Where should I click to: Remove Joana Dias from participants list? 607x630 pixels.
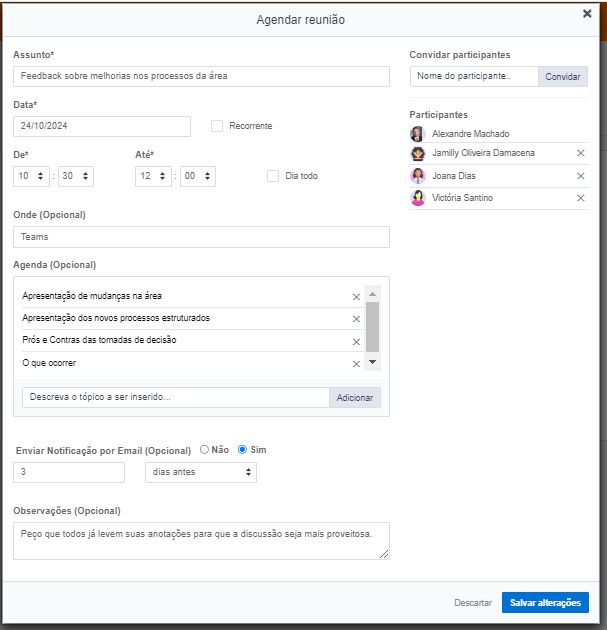click(580, 176)
